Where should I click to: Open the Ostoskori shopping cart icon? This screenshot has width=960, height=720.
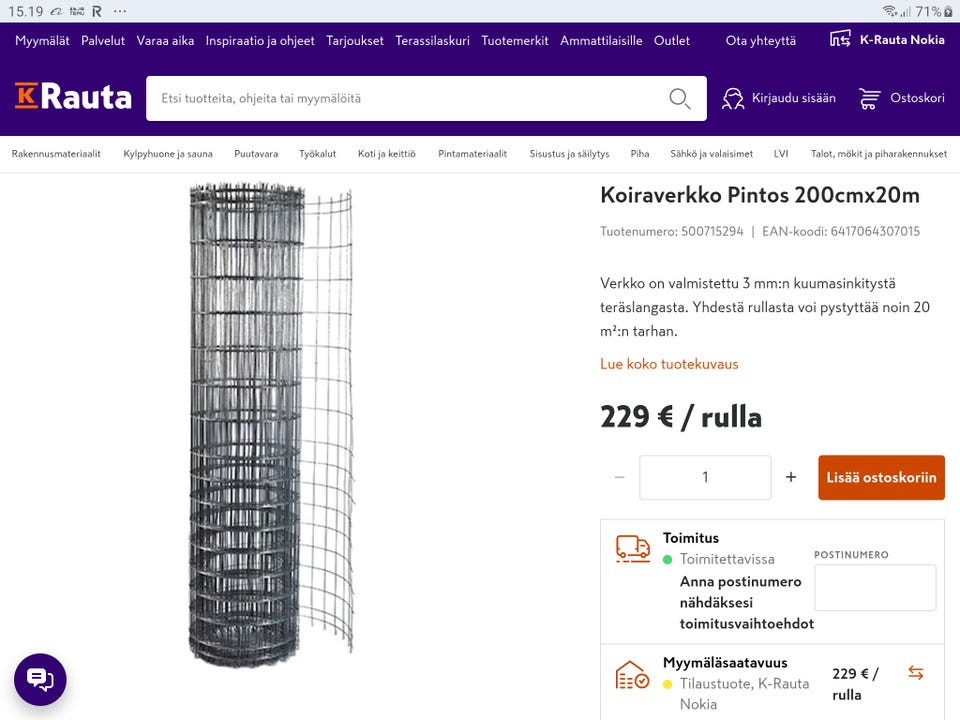click(x=868, y=99)
